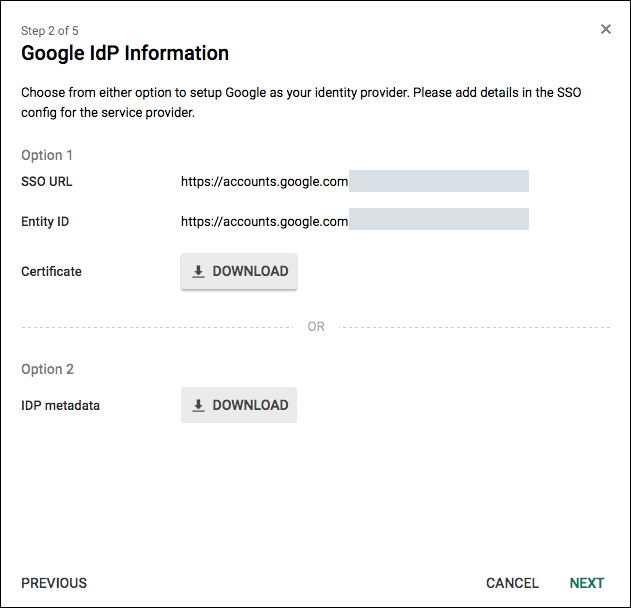The image size is (631, 608).
Task: Click the Option 2 section label
Action: point(47,369)
